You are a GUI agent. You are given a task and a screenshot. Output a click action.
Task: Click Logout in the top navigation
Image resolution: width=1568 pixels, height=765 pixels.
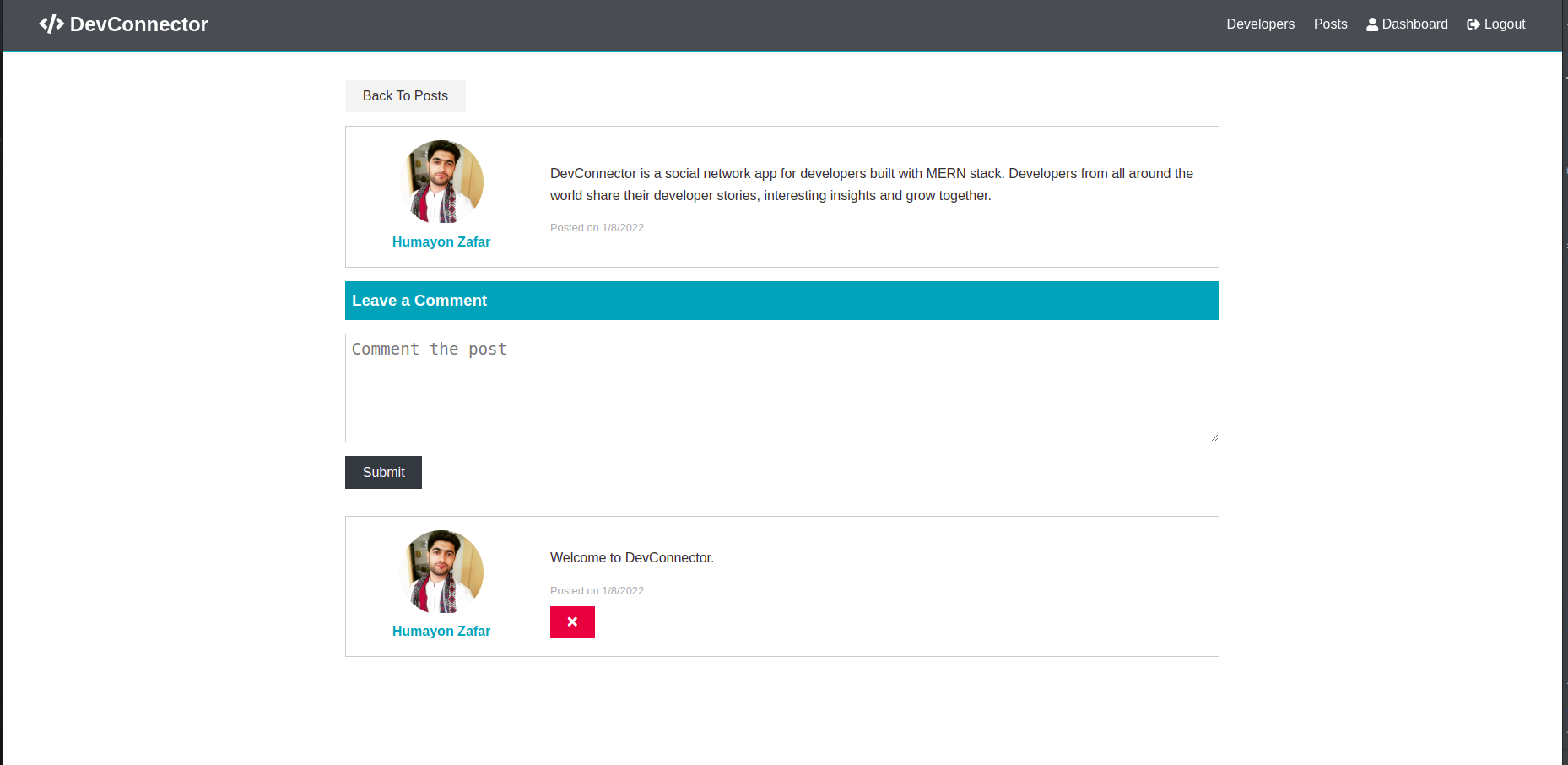tap(1504, 24)
